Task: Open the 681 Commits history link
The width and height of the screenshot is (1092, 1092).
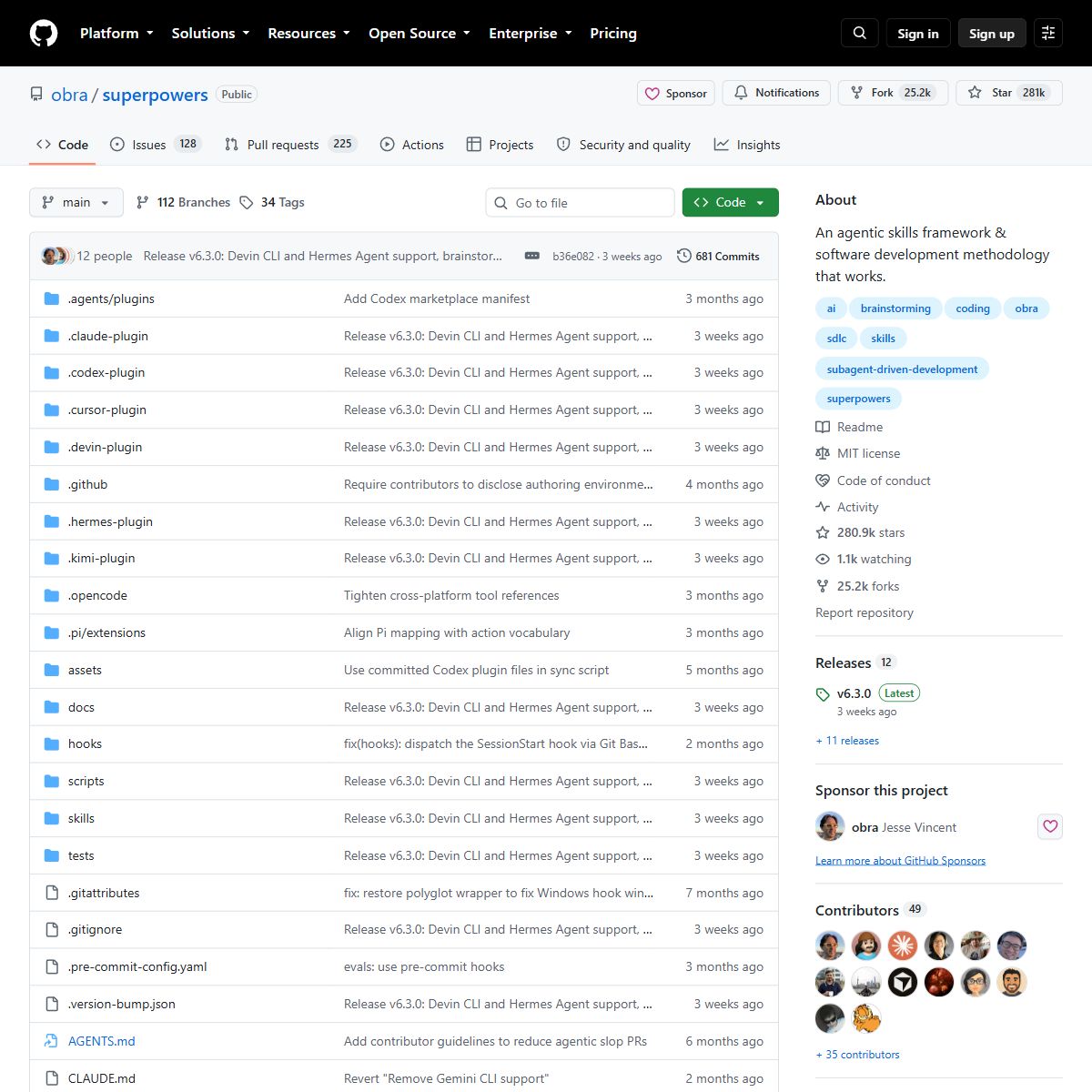Action: tap(718, 256)
